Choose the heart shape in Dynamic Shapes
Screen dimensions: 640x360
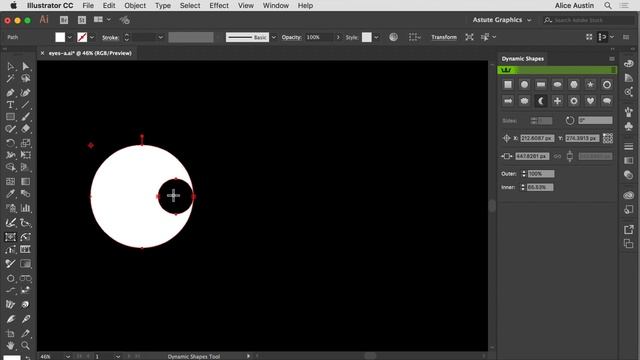(x=590, y=101)
